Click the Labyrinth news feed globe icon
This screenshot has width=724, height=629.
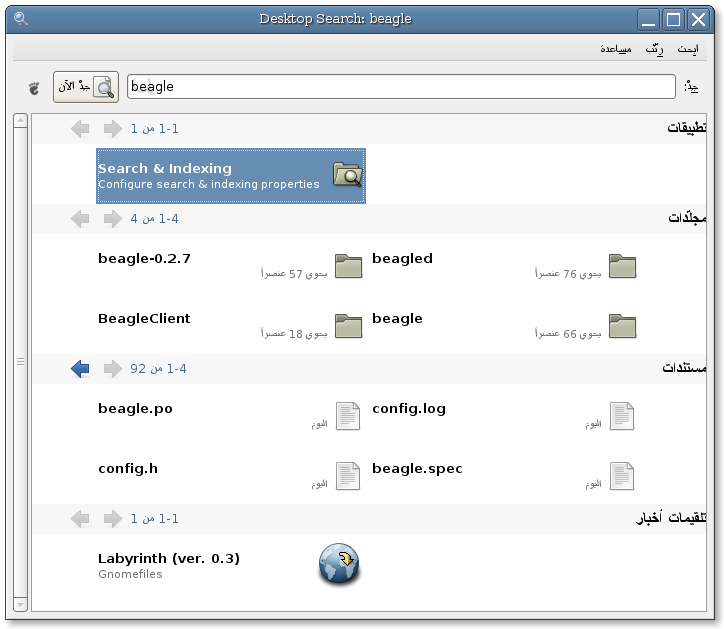[x=339, y=565]
